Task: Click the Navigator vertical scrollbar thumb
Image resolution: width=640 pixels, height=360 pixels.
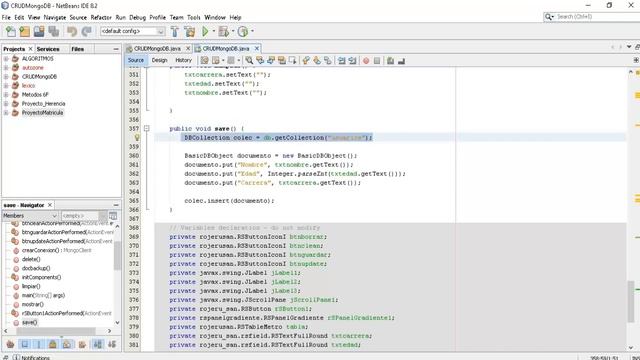Action: tap(117, 256)
